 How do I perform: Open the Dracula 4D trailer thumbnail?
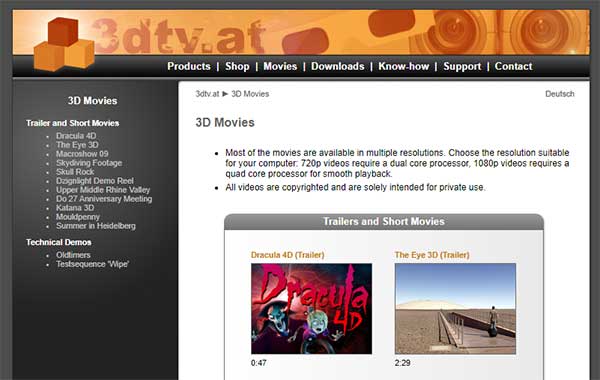[311, 308]
